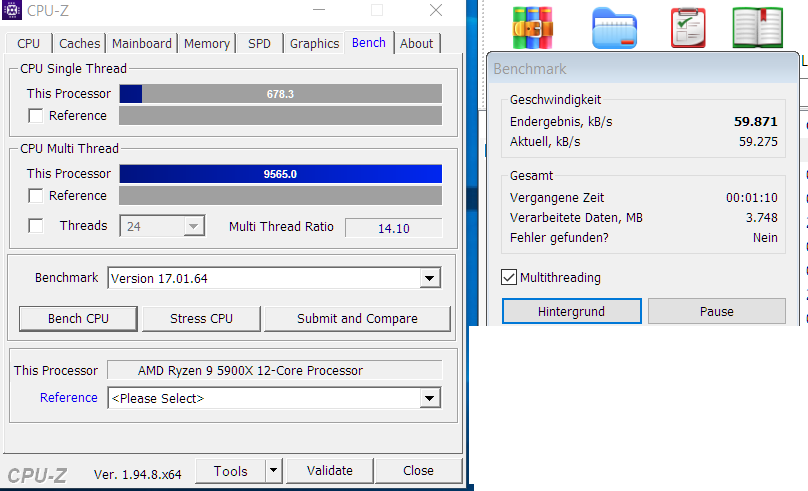Click the Verarbeitete Daten value 3.748
Image resolution: width=808 pixels, height=491 pixels.
pyautogui.click(x=762, y=217)
